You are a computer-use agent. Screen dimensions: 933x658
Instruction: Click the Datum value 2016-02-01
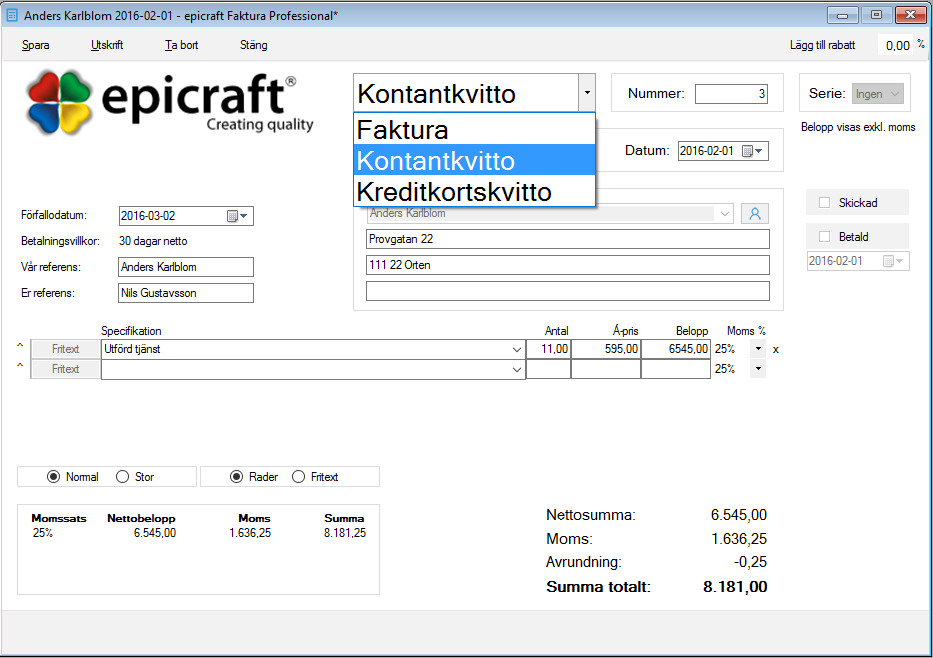click(707, 151)
